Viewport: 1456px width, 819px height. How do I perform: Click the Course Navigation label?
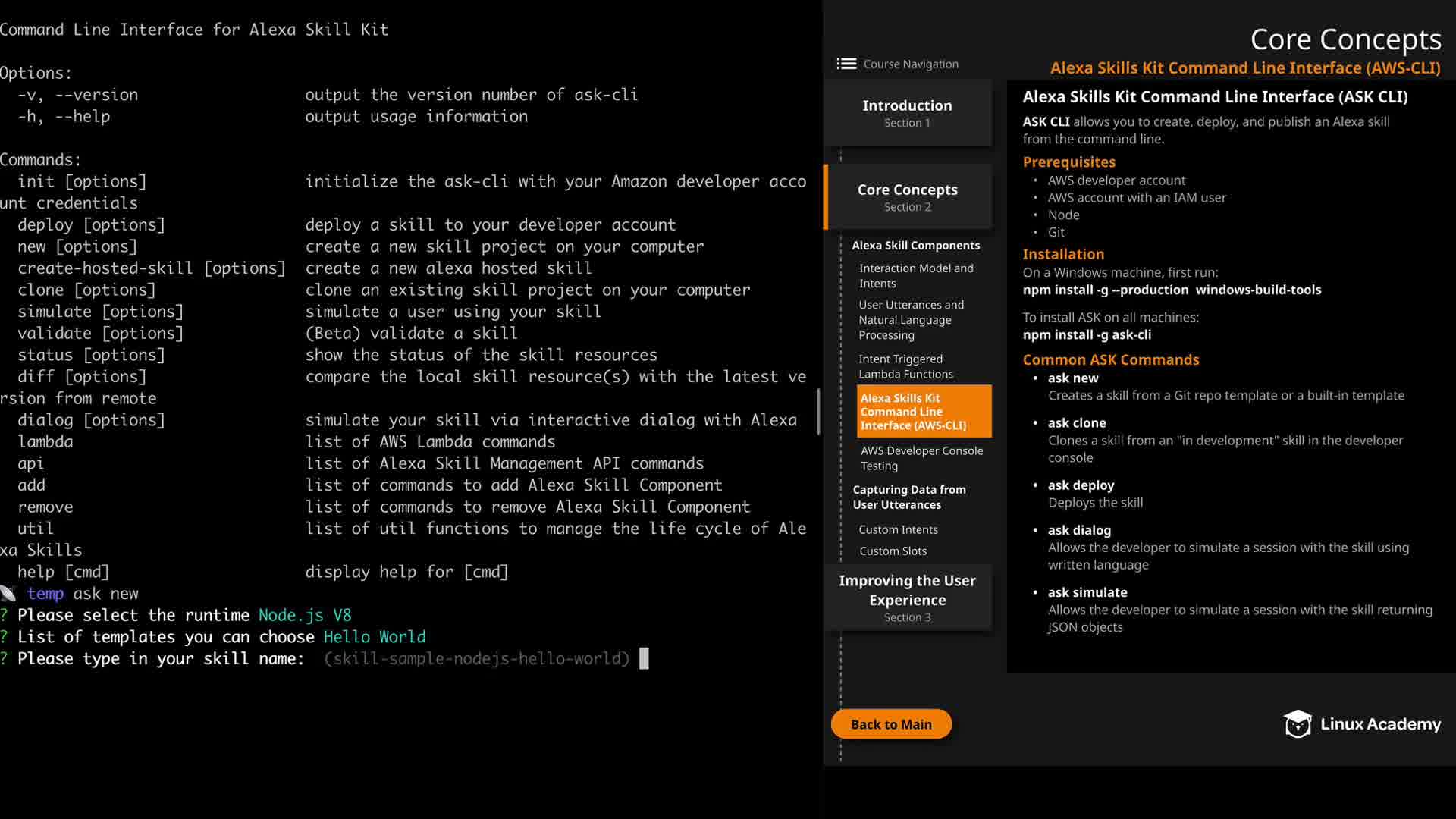click(x=911, y=64)
